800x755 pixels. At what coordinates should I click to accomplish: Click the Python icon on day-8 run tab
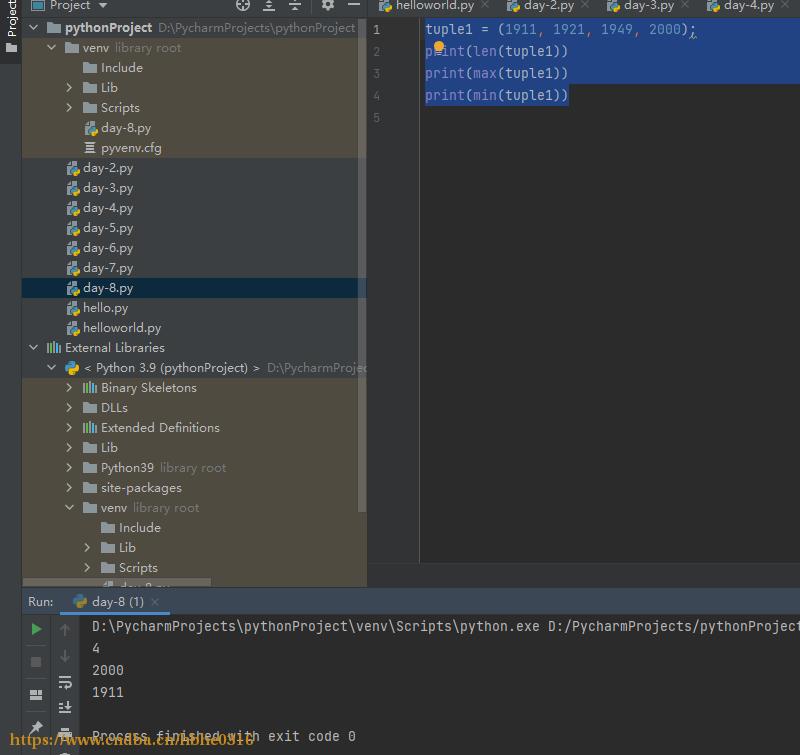80,601
